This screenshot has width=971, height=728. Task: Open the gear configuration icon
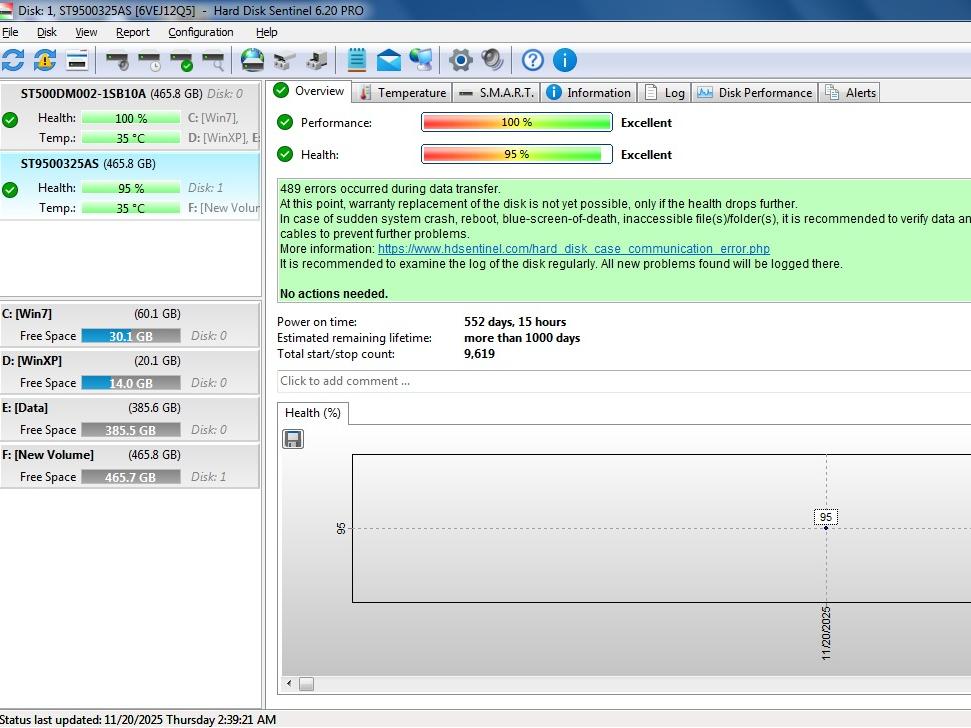[x=460, y=60]
